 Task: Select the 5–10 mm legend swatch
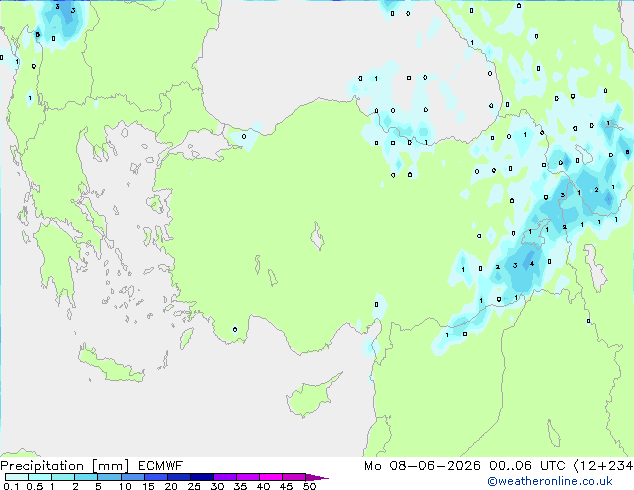tap(109, 477)
